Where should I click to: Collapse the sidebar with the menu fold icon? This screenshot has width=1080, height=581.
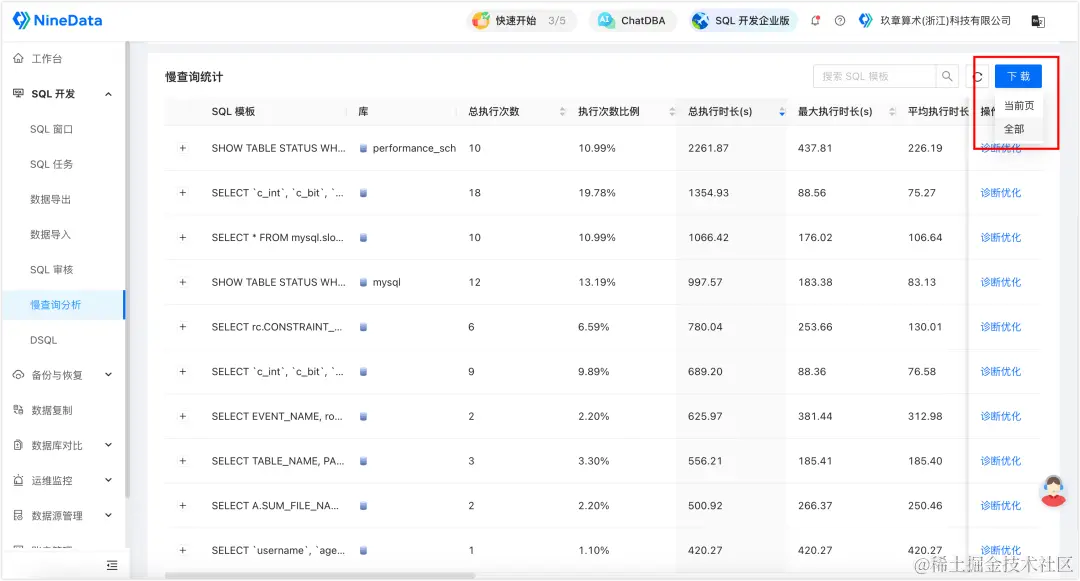pos(112,565)
